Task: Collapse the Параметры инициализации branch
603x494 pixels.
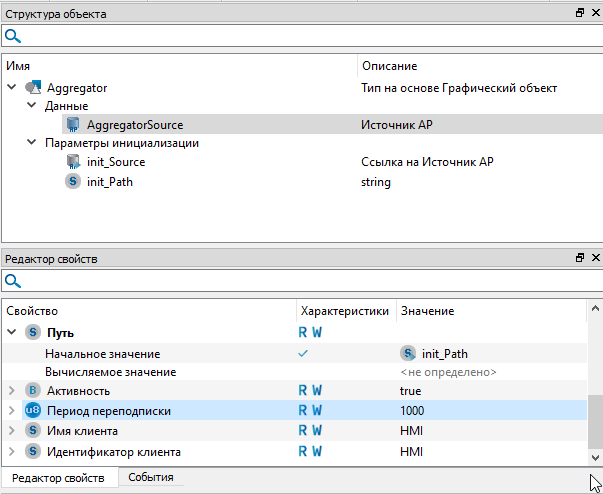Action: pyautogui.click(x=32, y=143)
